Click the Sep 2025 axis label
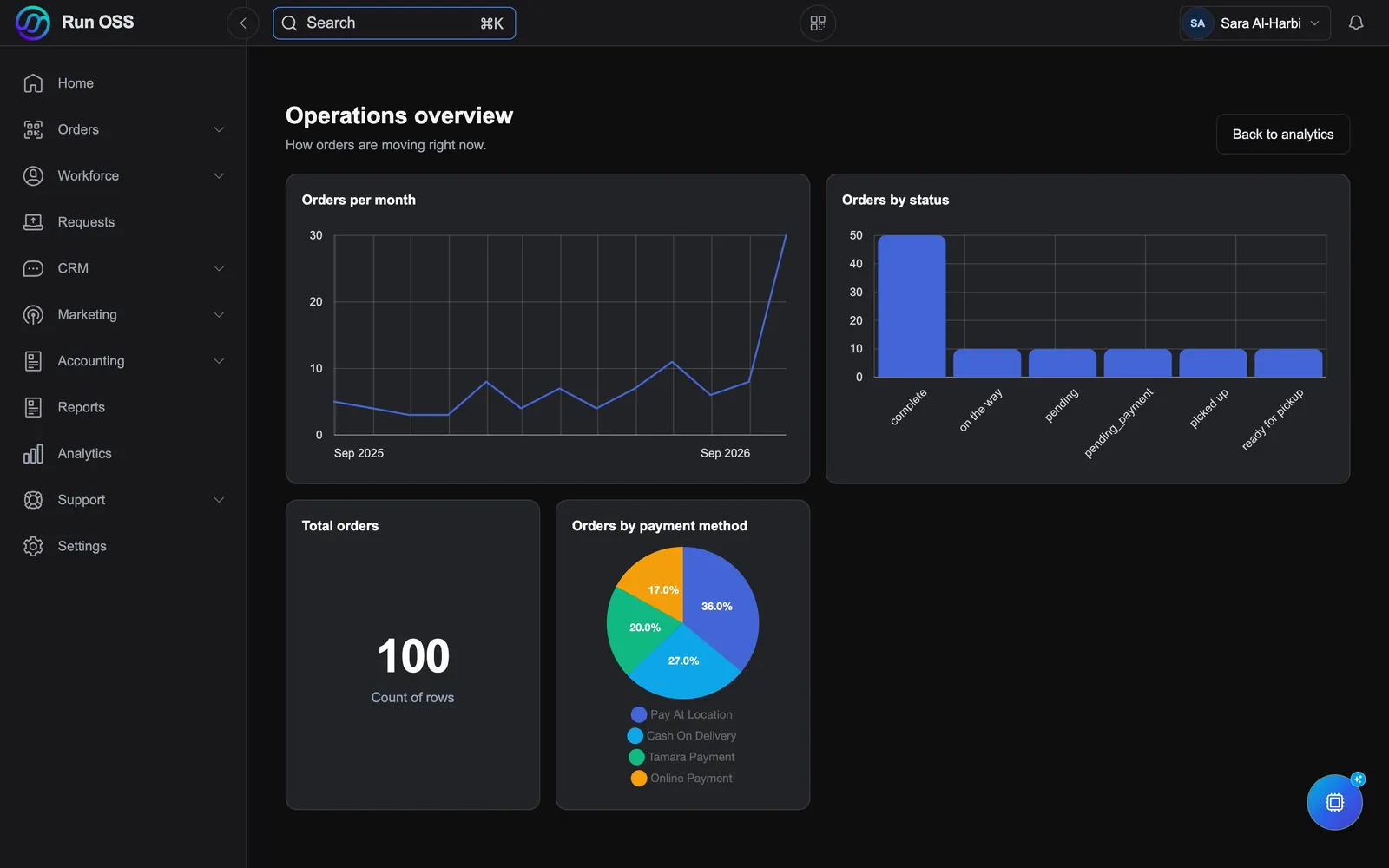 pos(359,453)
